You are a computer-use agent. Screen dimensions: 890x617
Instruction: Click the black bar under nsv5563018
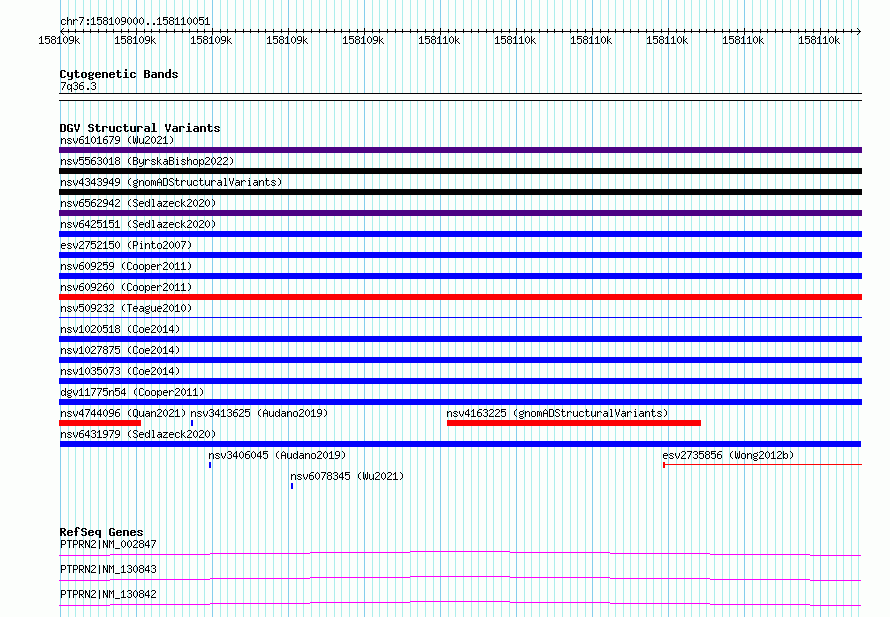[x=460, y=171]
